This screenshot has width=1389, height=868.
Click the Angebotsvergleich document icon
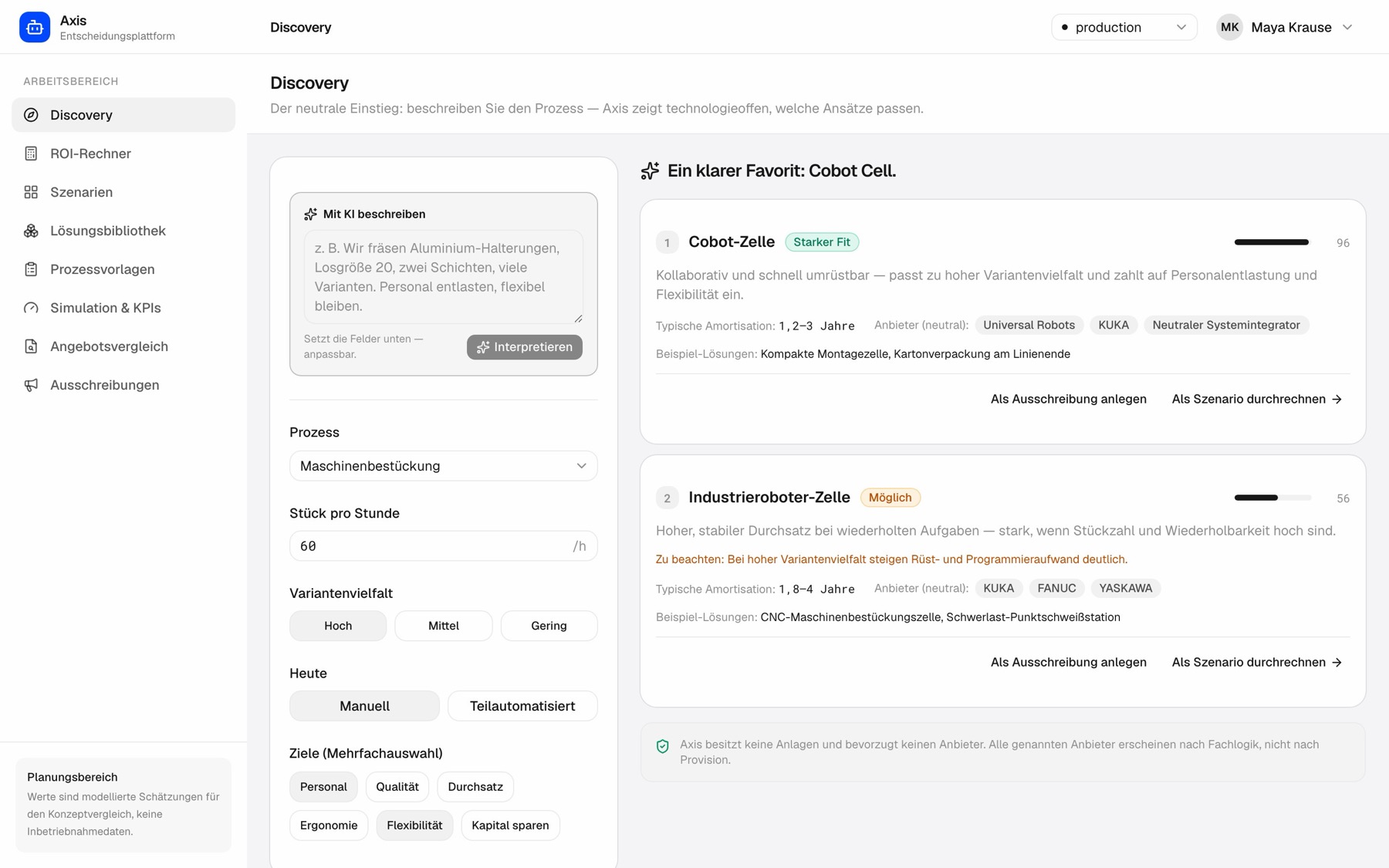[31, 346]
